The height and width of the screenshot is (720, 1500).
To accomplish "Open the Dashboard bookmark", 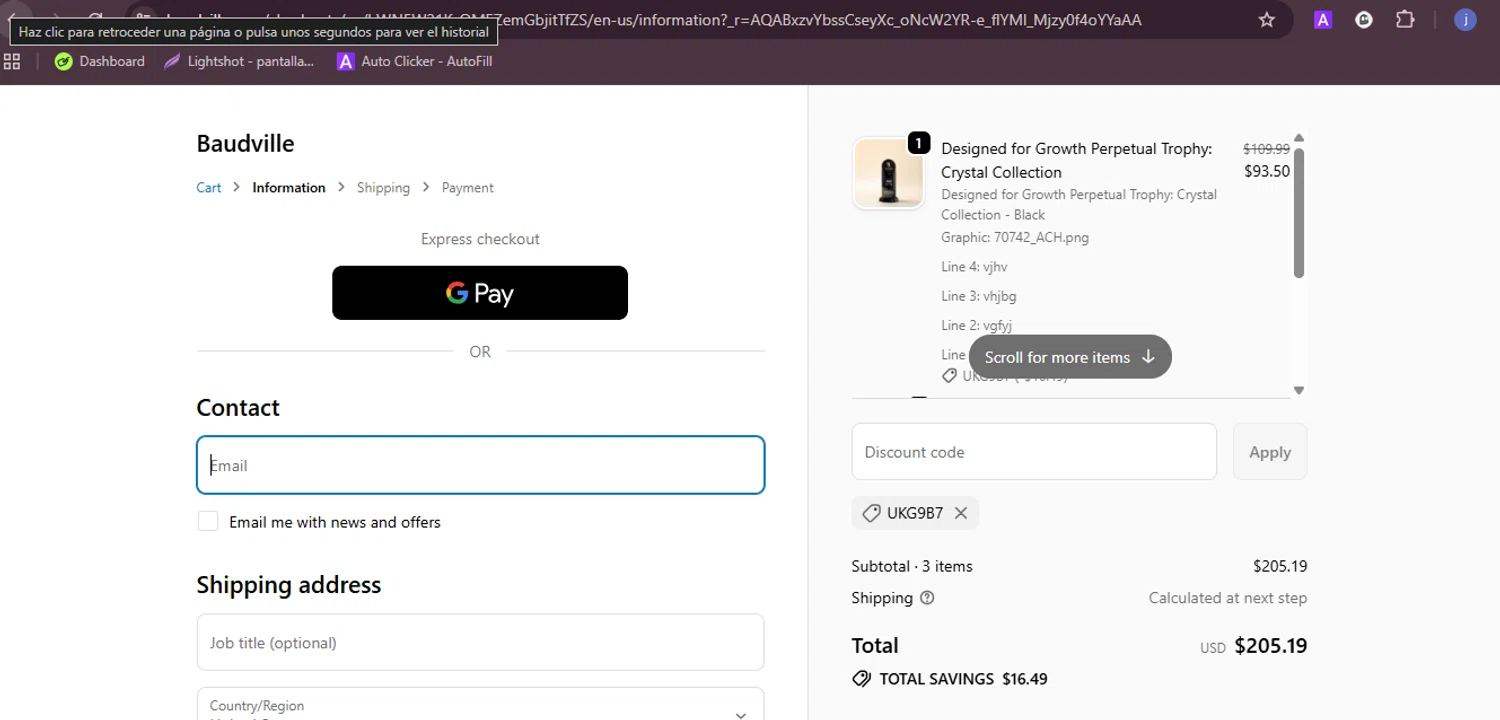I will [99, 61].
